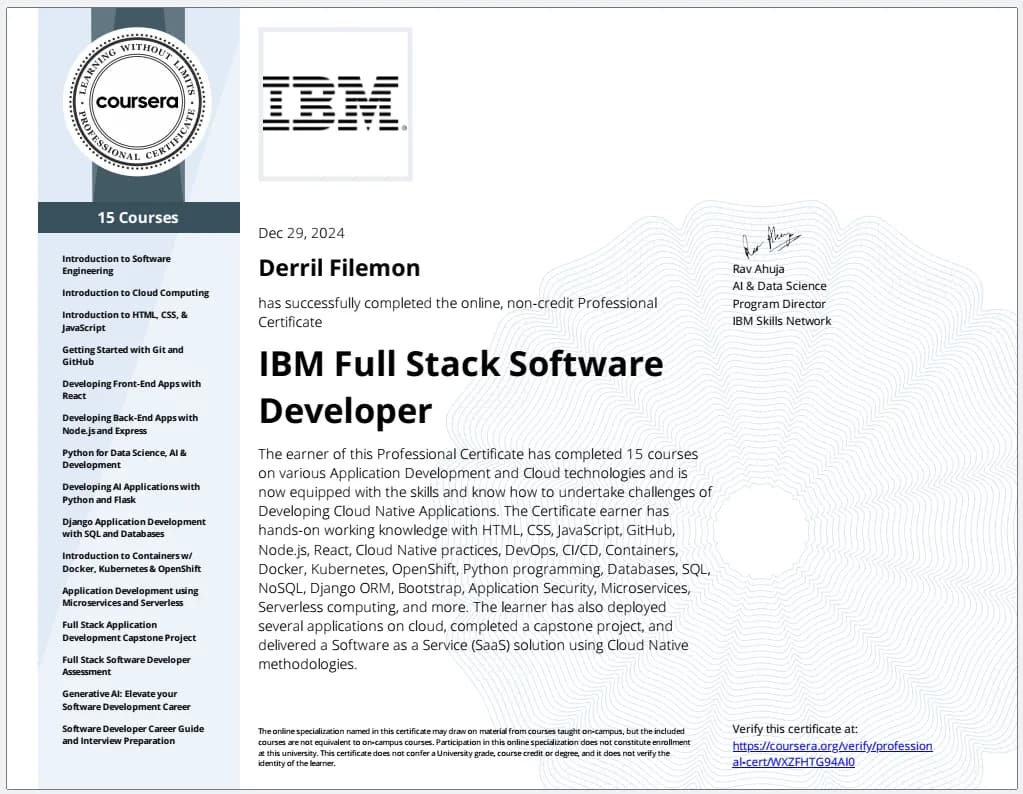
Task: Select 'Getting Started with Git and GitHub' entry
Action: 123,356
